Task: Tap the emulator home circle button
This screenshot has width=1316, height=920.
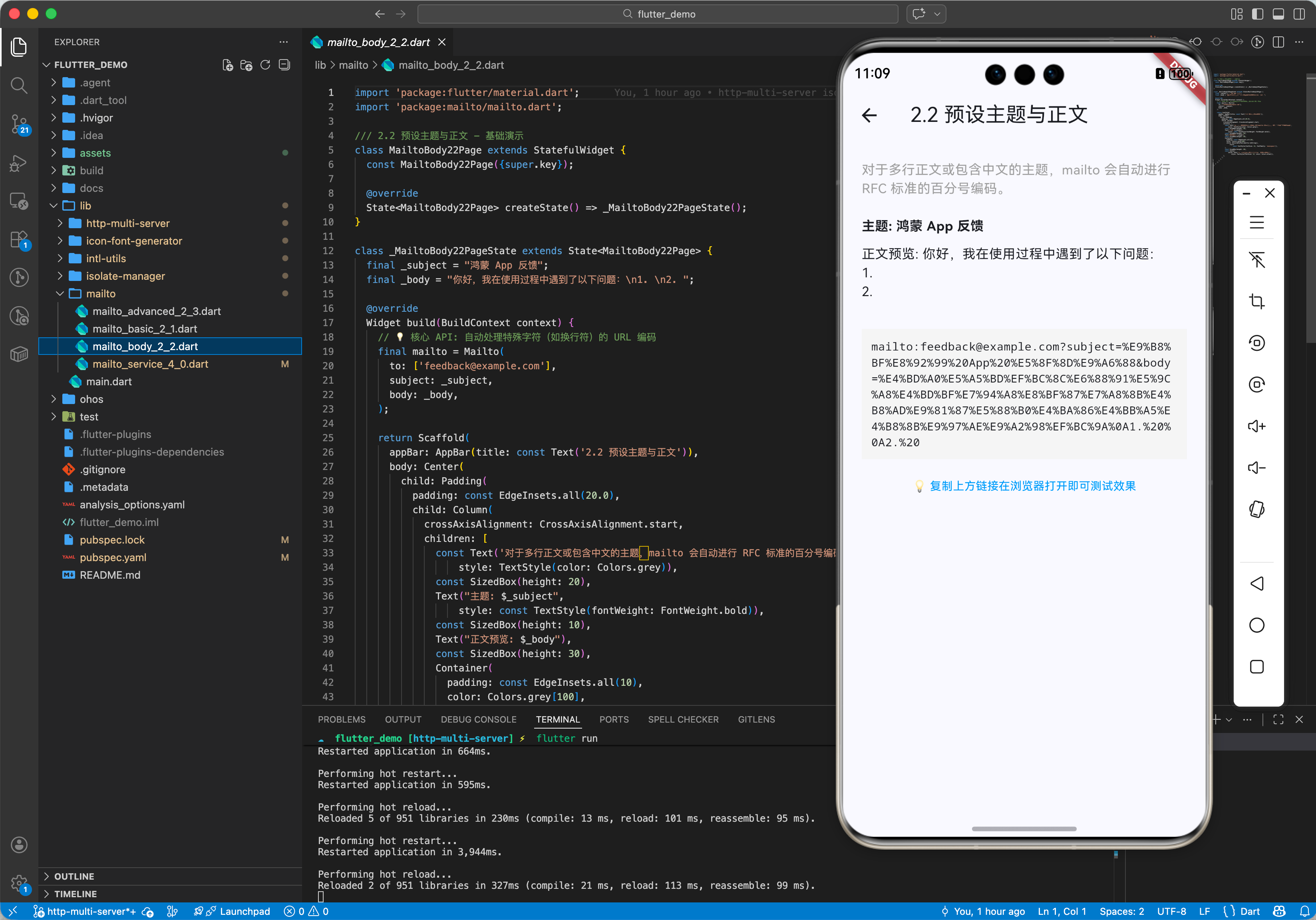Action: click(x=1256, y=625)
